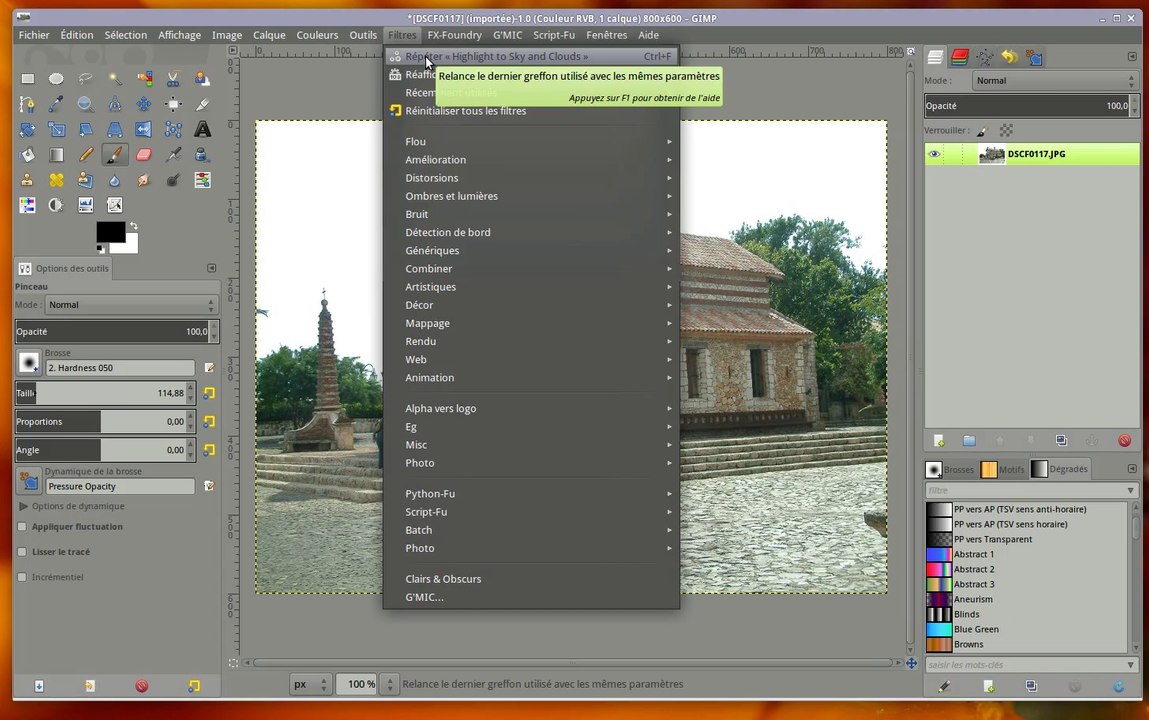Click Réinitialiser tous les filtres
The width and height of the screenshot is (1149, 720).
pyautogui.click(x=531, y=111)
